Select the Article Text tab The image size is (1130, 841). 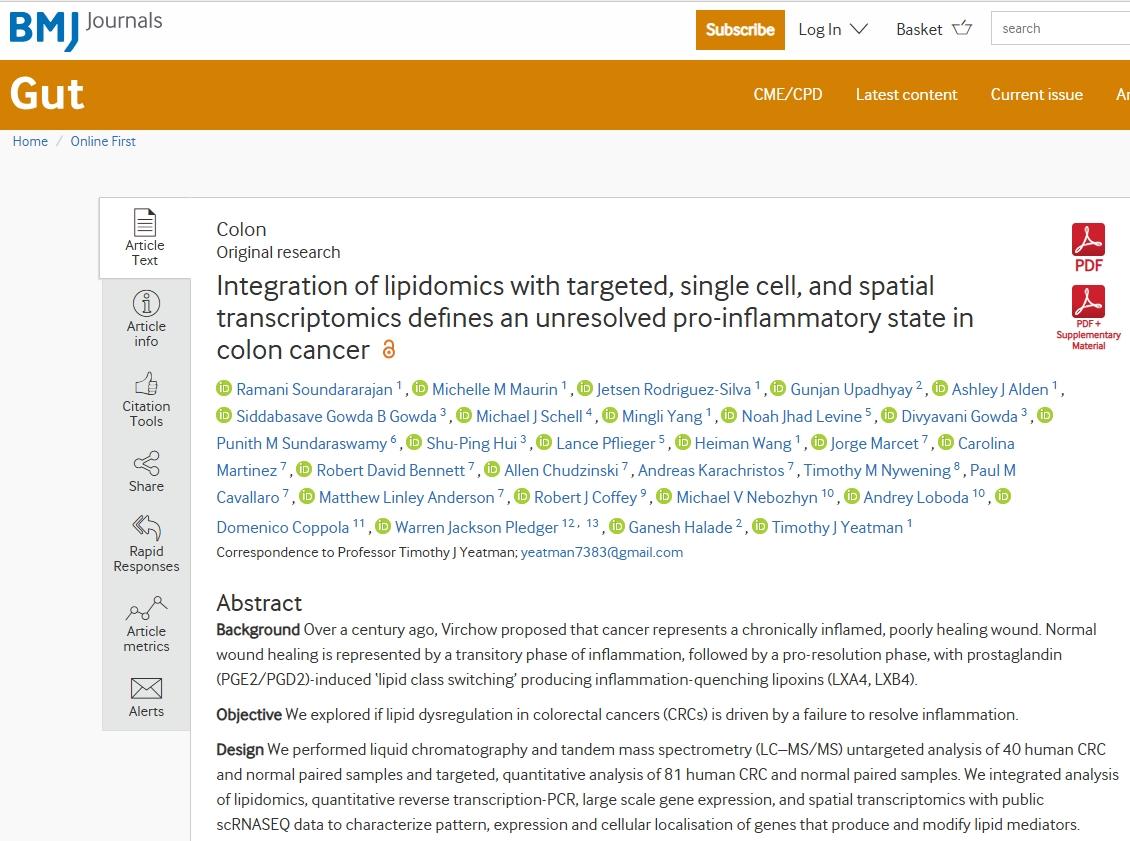coord(145,237)
